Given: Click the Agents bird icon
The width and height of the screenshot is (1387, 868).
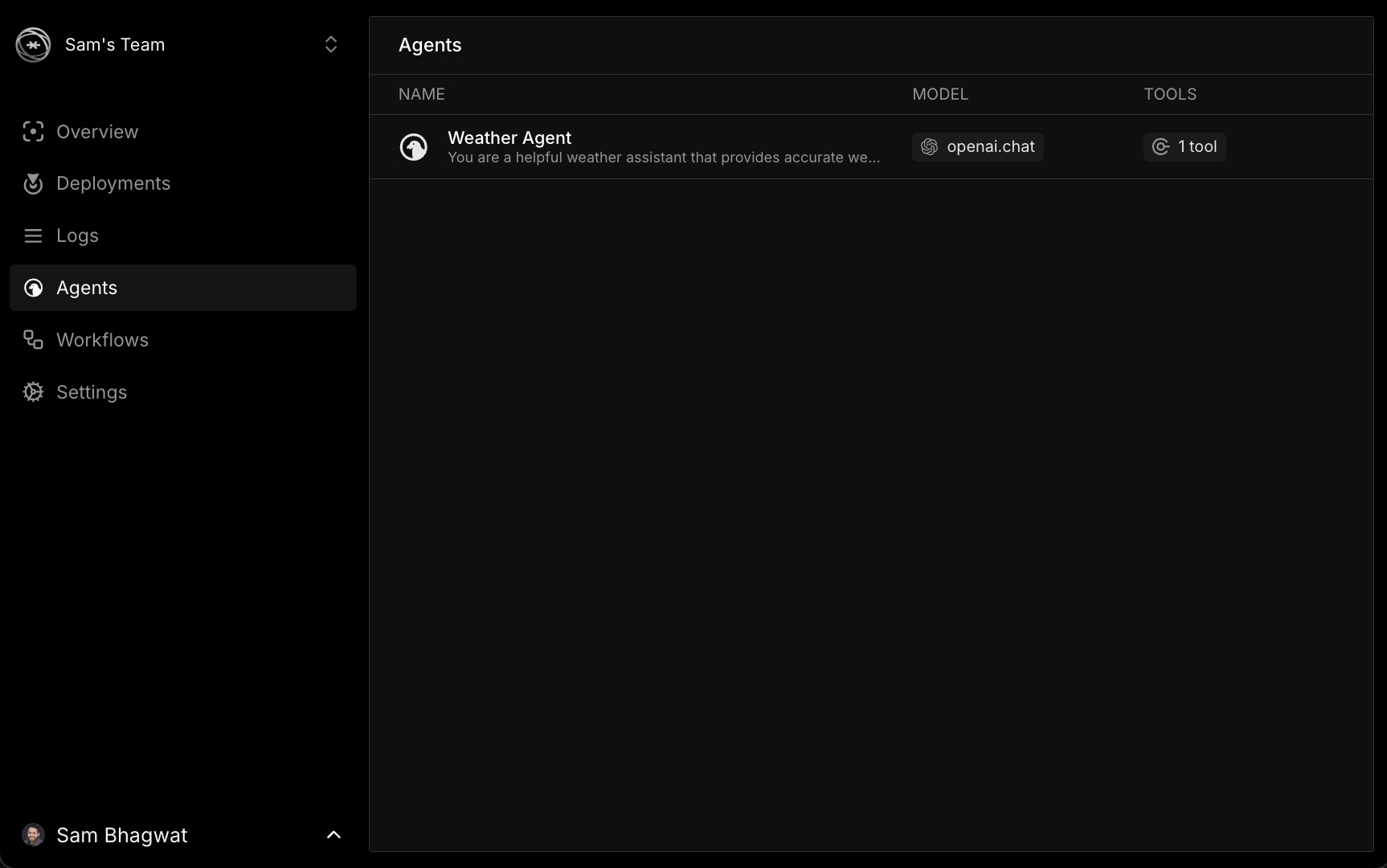Looking at the screenshot, I should pyautogui.click(x=33, y=288).
